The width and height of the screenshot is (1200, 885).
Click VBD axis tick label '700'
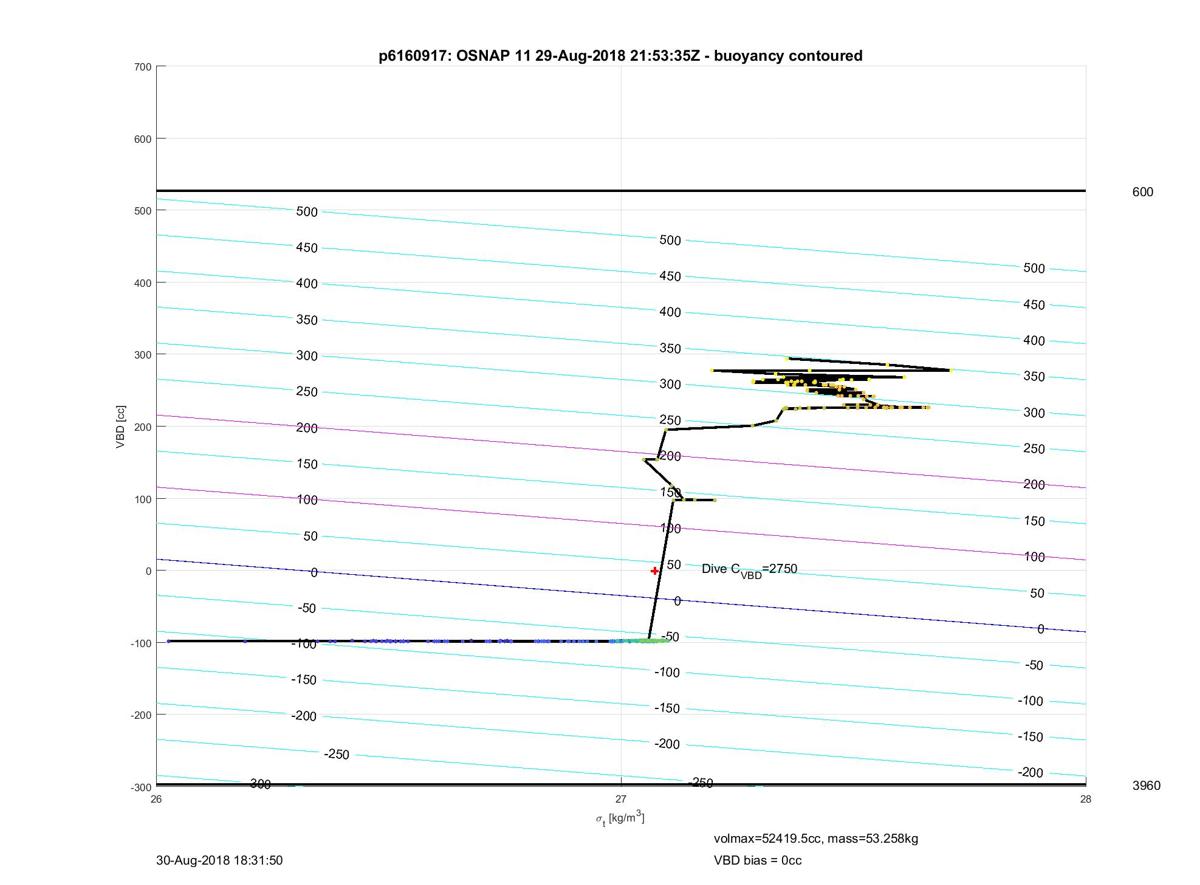pos(142,67)
